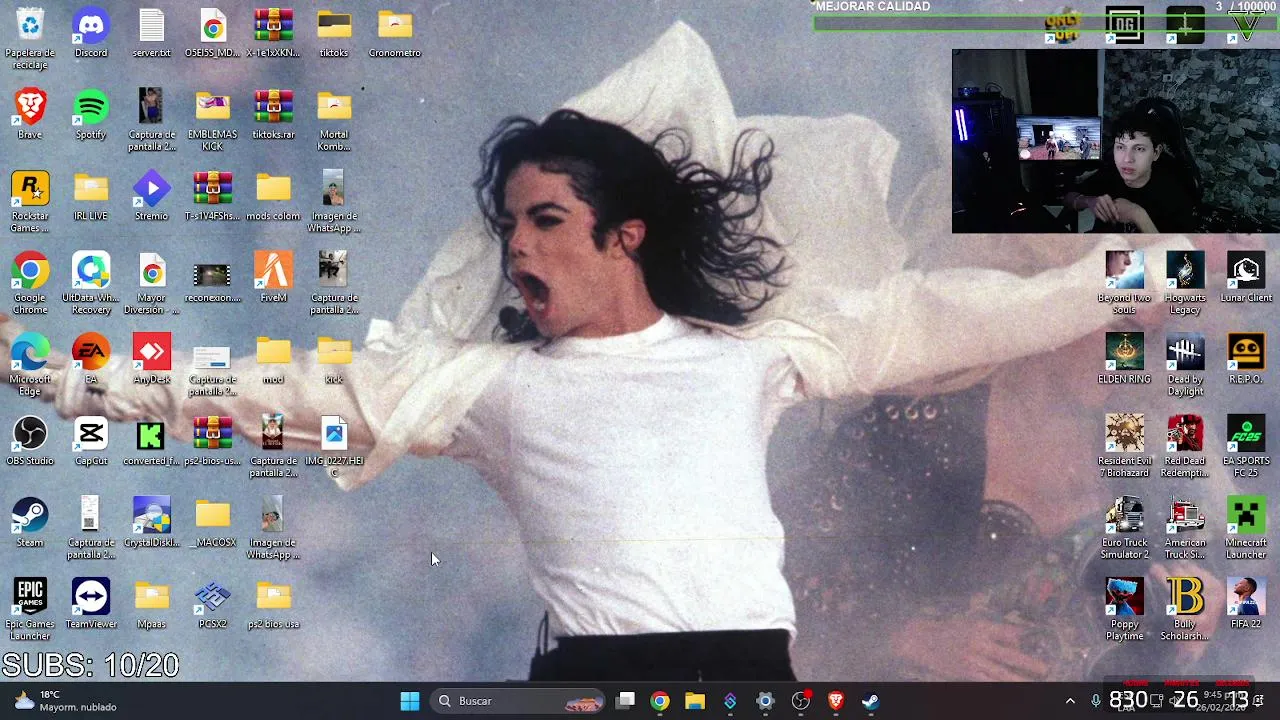This screenshot has height=720, width=1280.
Task: Launch Resident Evil 7 Biohazard shortcut
Action: 1124,447
